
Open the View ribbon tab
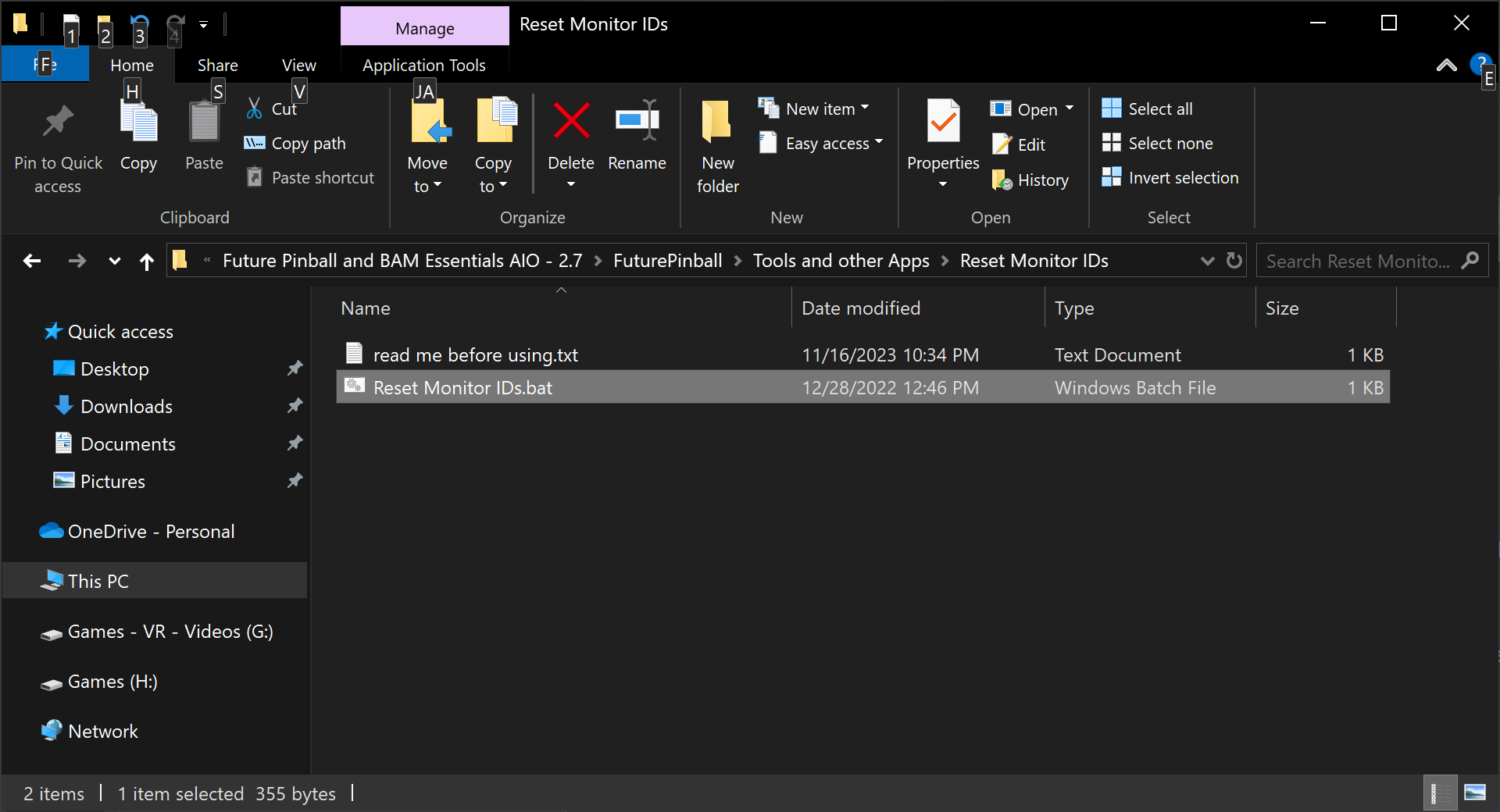298,66
